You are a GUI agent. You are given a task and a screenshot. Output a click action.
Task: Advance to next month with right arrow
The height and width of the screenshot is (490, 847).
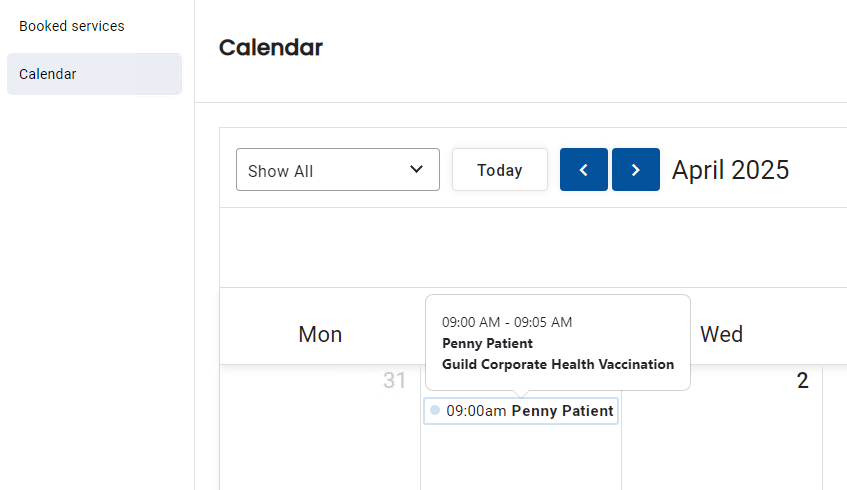pyautogui.click(x=636, y=170)
